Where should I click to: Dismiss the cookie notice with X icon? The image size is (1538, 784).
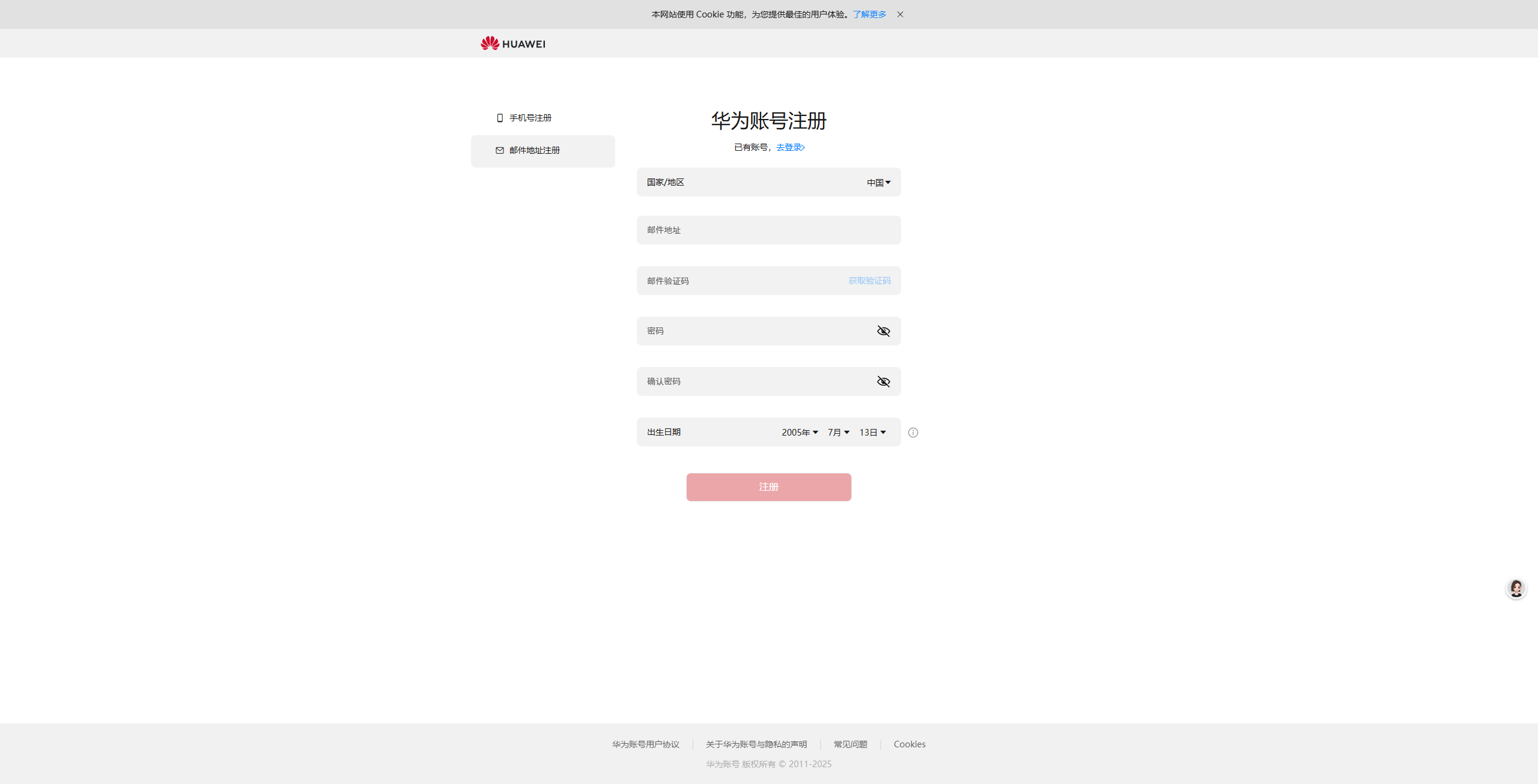point(900,14)
